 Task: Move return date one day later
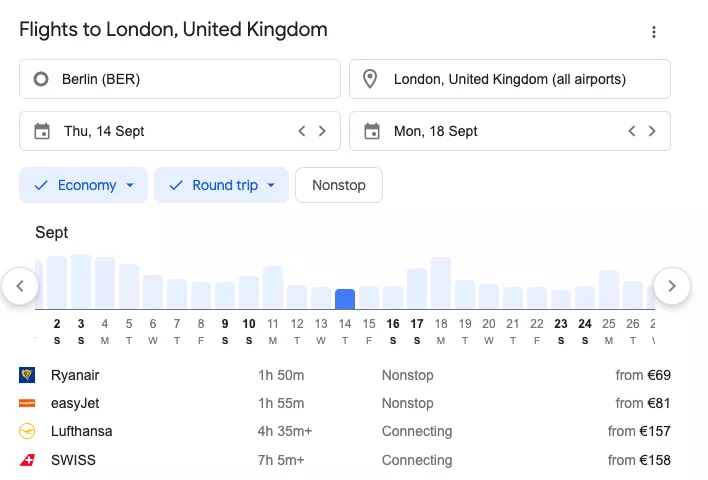point(652,131)
